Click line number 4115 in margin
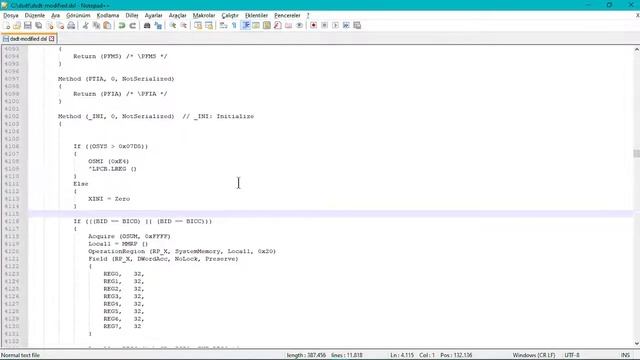This screenshot has height=360, width=640. [12, 214]
